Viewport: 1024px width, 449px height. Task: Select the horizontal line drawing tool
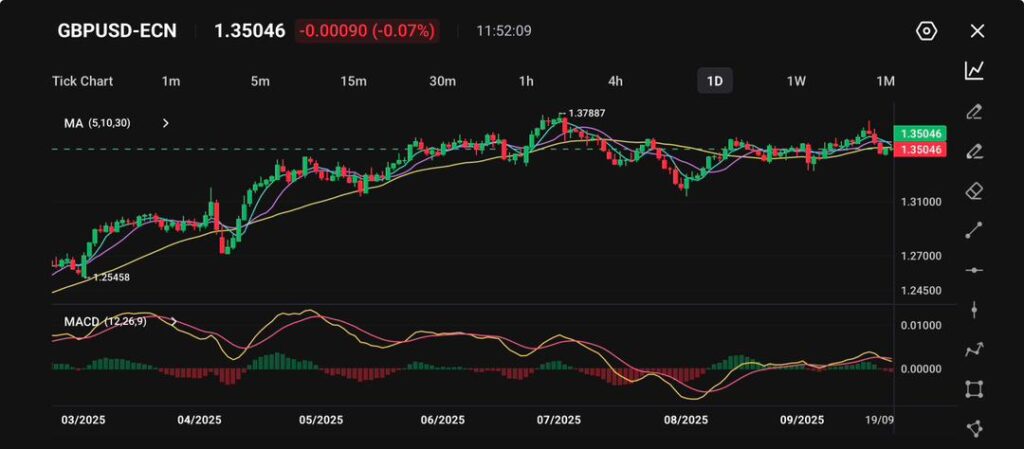(x=974, y=270)
